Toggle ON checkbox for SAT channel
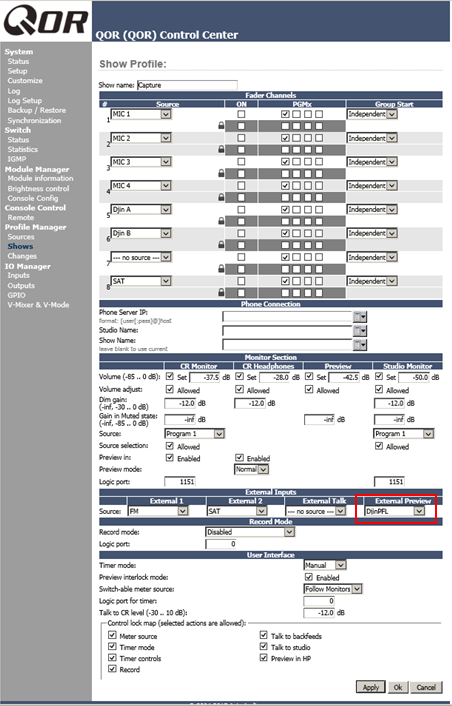Screen dimensions: 452x706 [x=241, y=281]
